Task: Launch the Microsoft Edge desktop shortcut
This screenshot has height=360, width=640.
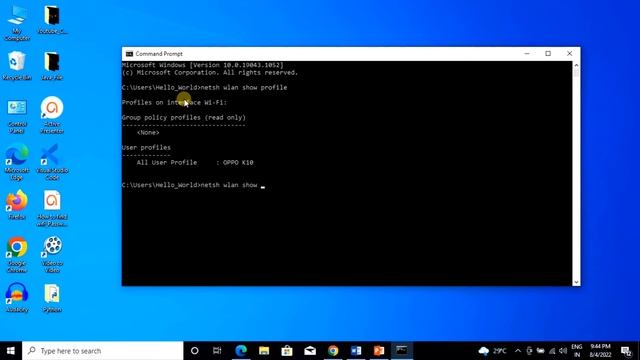Action: [x=17, y=162]
